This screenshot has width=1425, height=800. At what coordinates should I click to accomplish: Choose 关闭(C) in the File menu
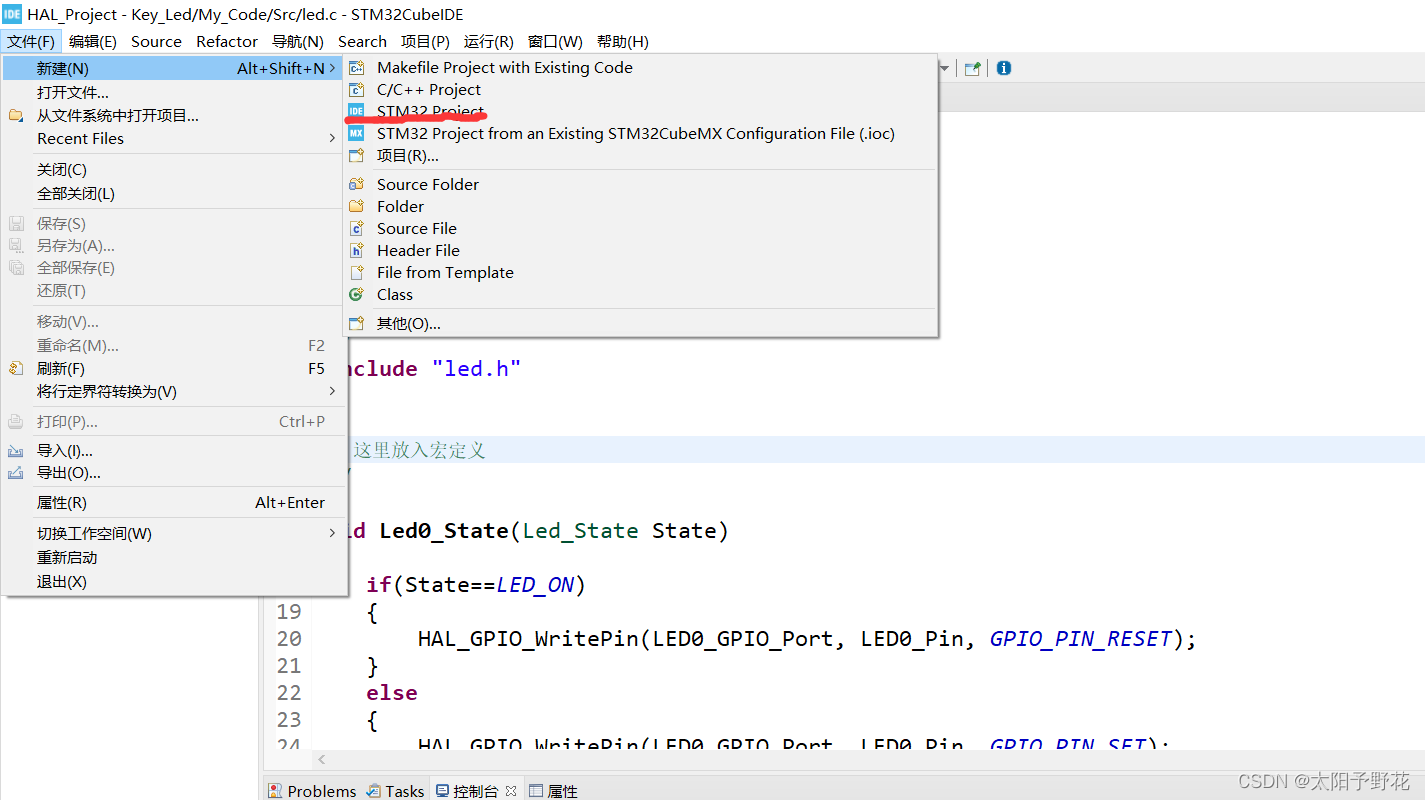click(174, 170)
